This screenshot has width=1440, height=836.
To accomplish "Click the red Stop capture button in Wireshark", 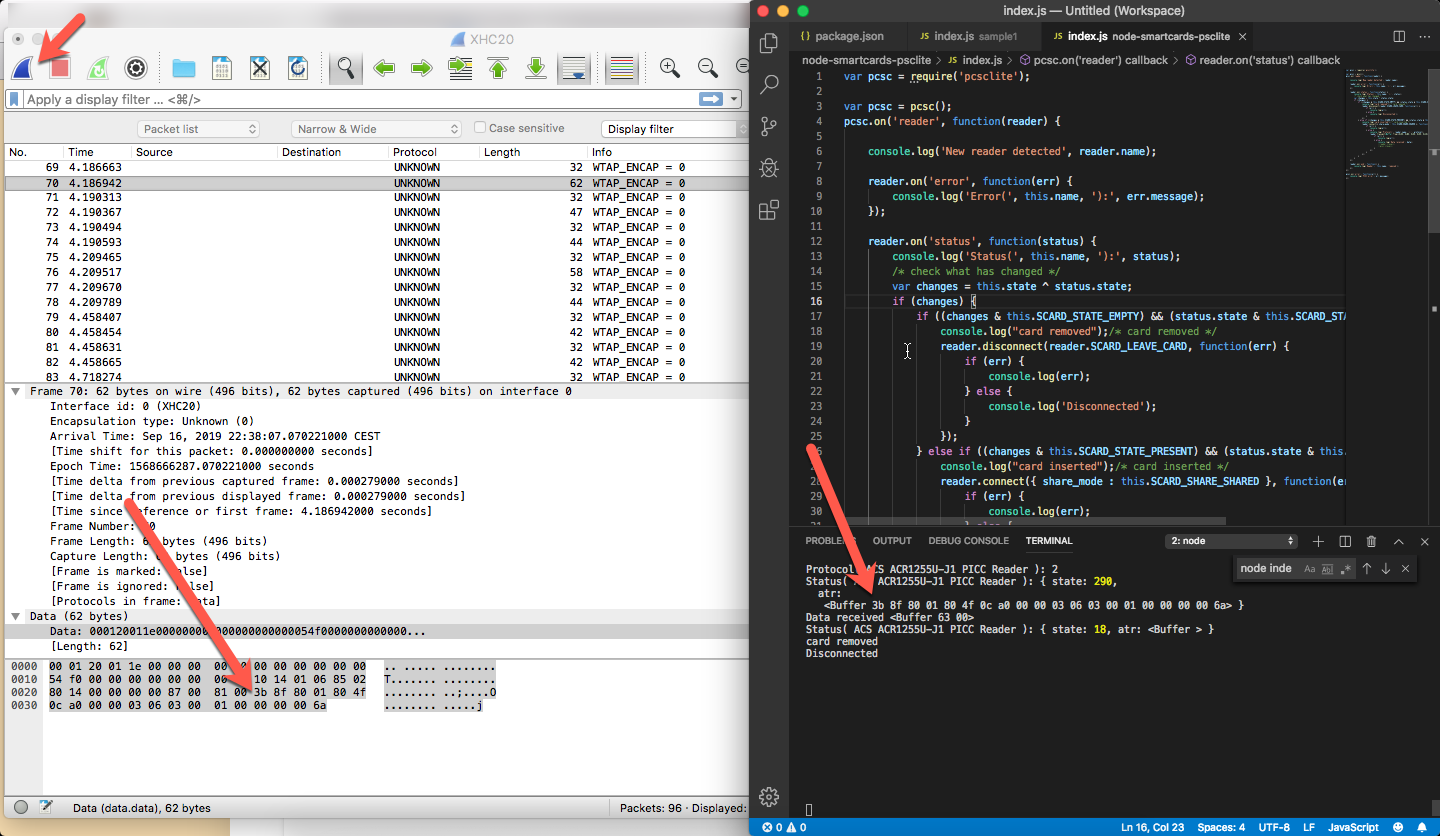I will click(x=59, y=68).
